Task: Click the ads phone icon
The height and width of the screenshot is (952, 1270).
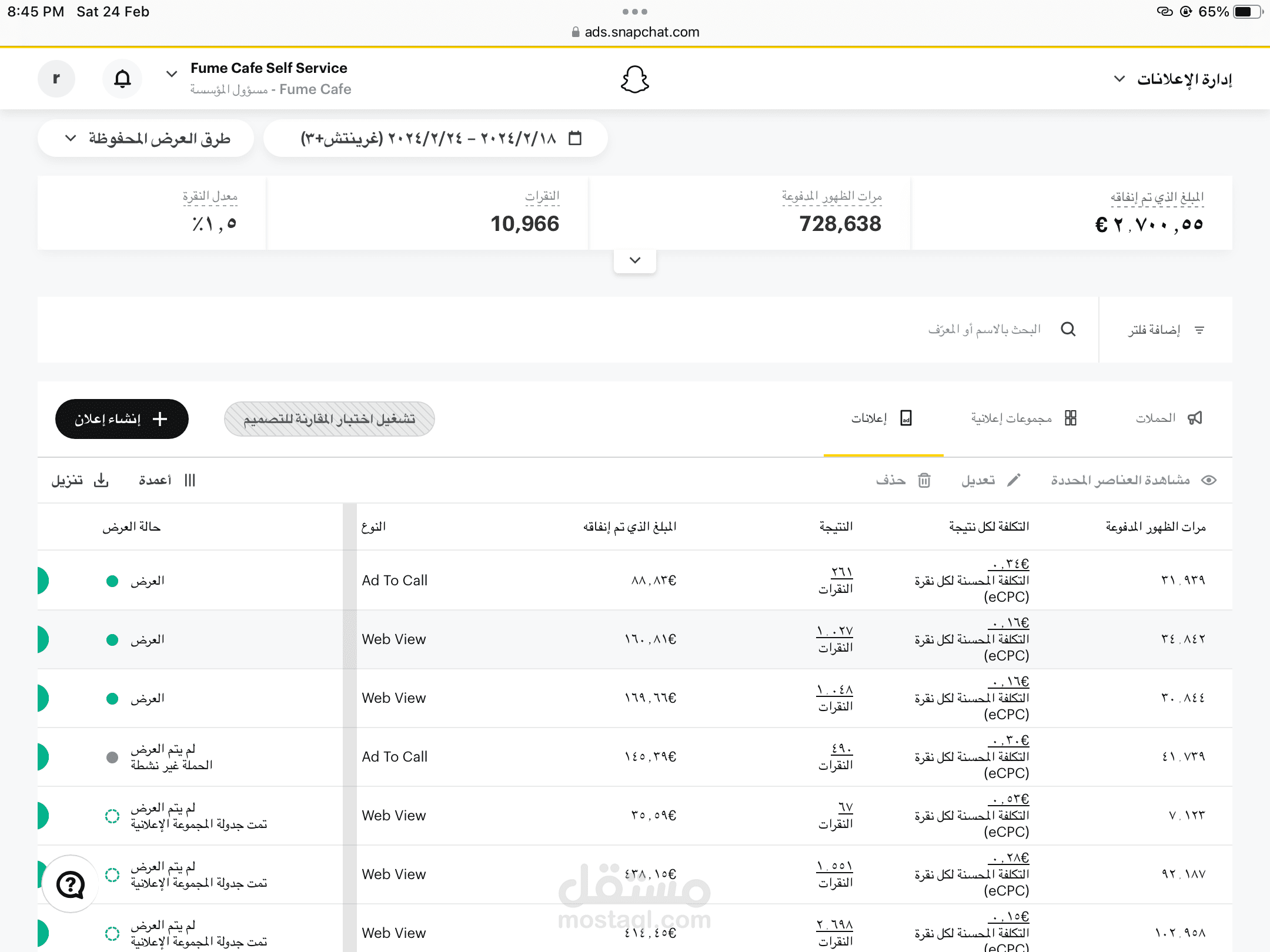Action: click(x=906, y=418)
